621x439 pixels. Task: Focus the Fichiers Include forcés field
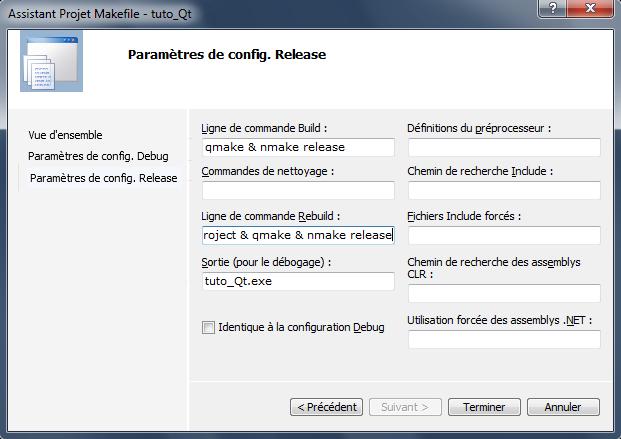click(503, 235)
